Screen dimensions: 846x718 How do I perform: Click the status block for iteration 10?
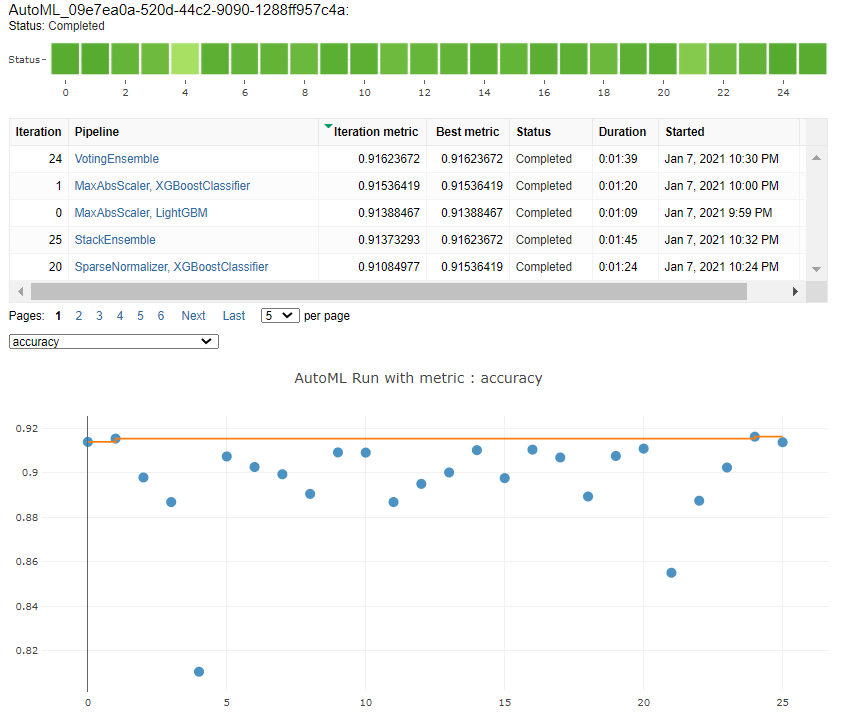click(x=364, y=59)
